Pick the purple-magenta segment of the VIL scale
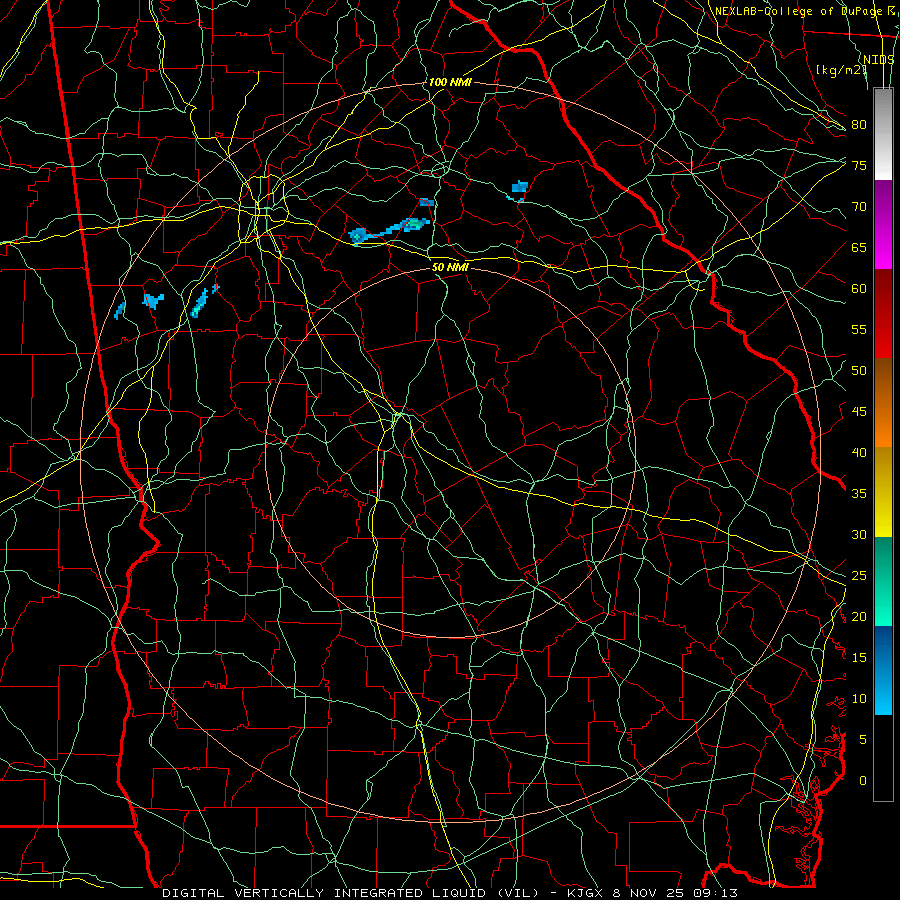 [x=883, y=224]
